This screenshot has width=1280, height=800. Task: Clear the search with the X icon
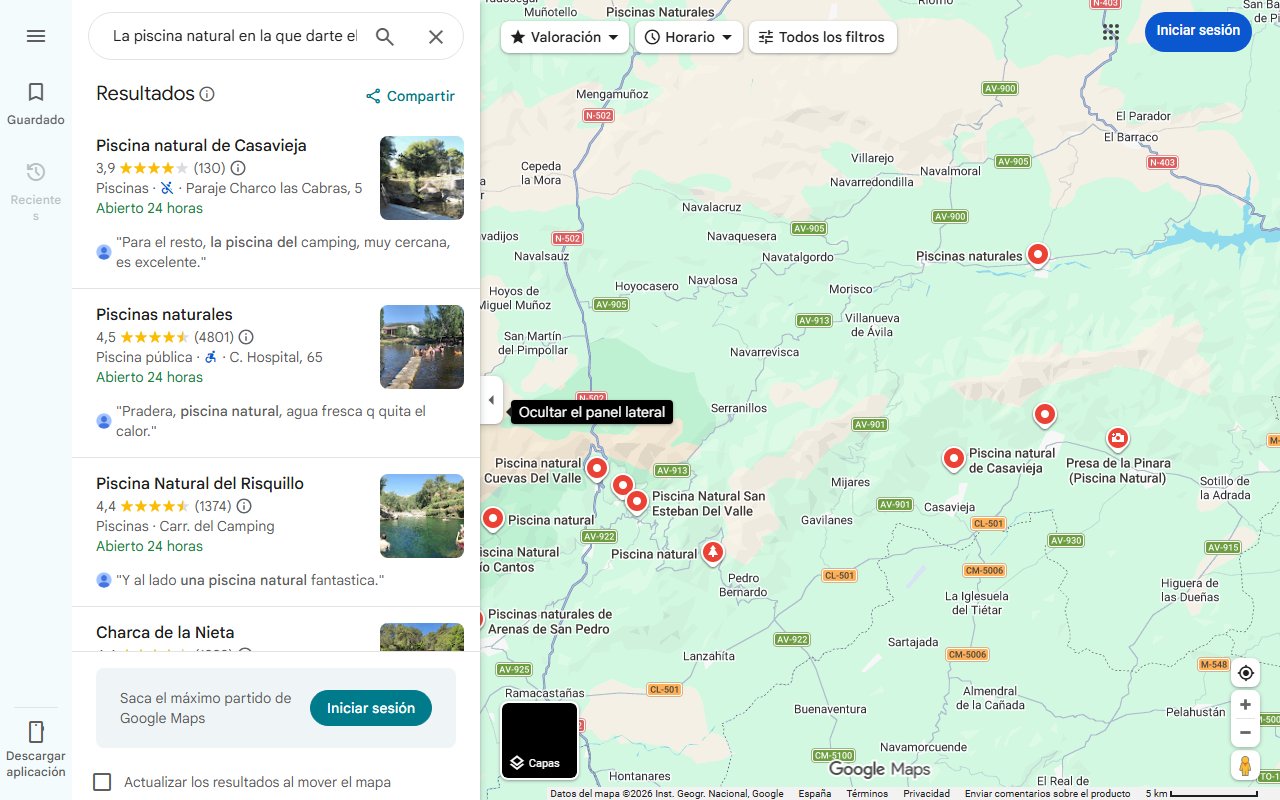(436, 37)
